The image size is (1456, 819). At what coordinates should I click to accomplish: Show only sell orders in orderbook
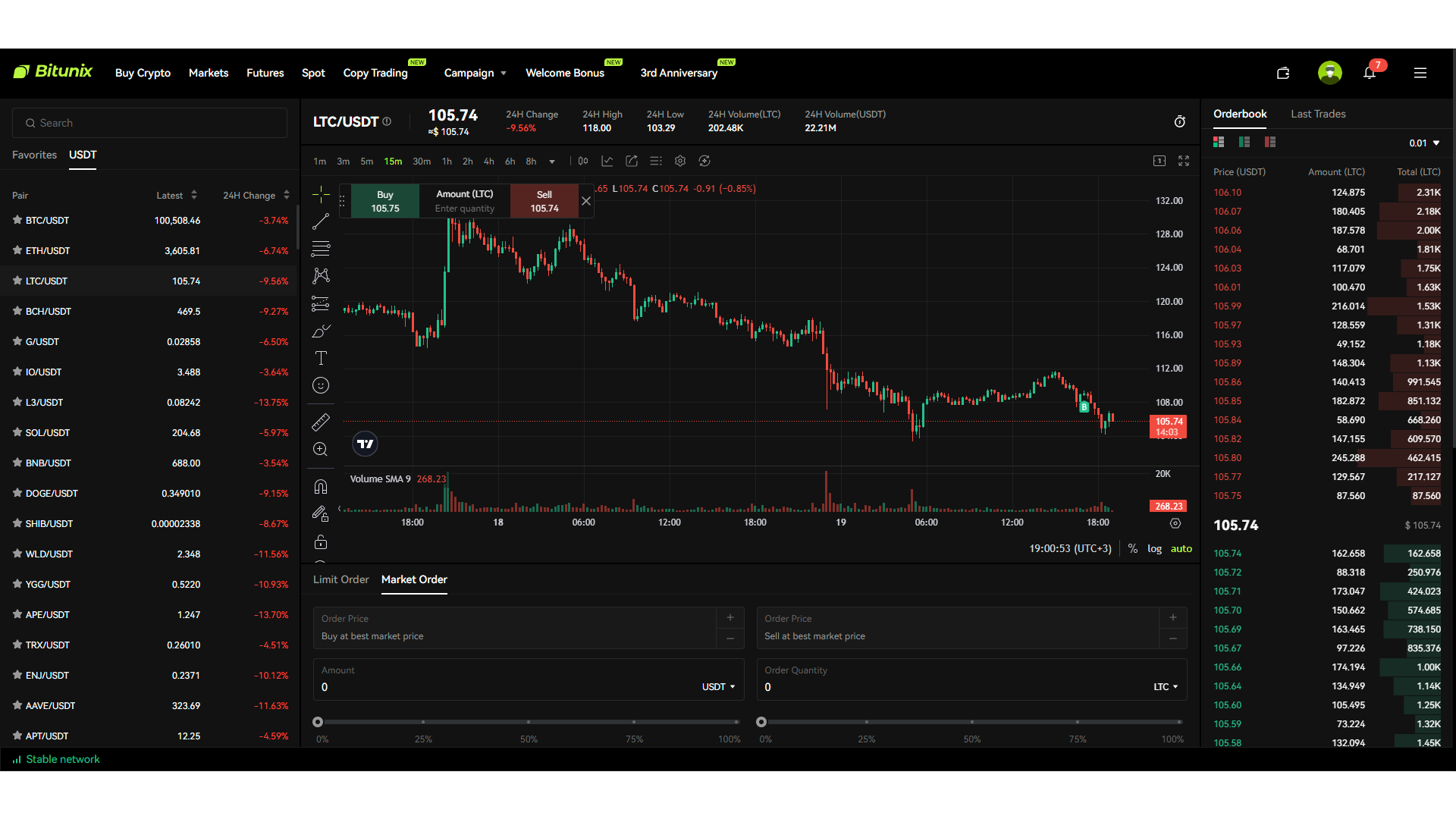tap(1270, 142)
